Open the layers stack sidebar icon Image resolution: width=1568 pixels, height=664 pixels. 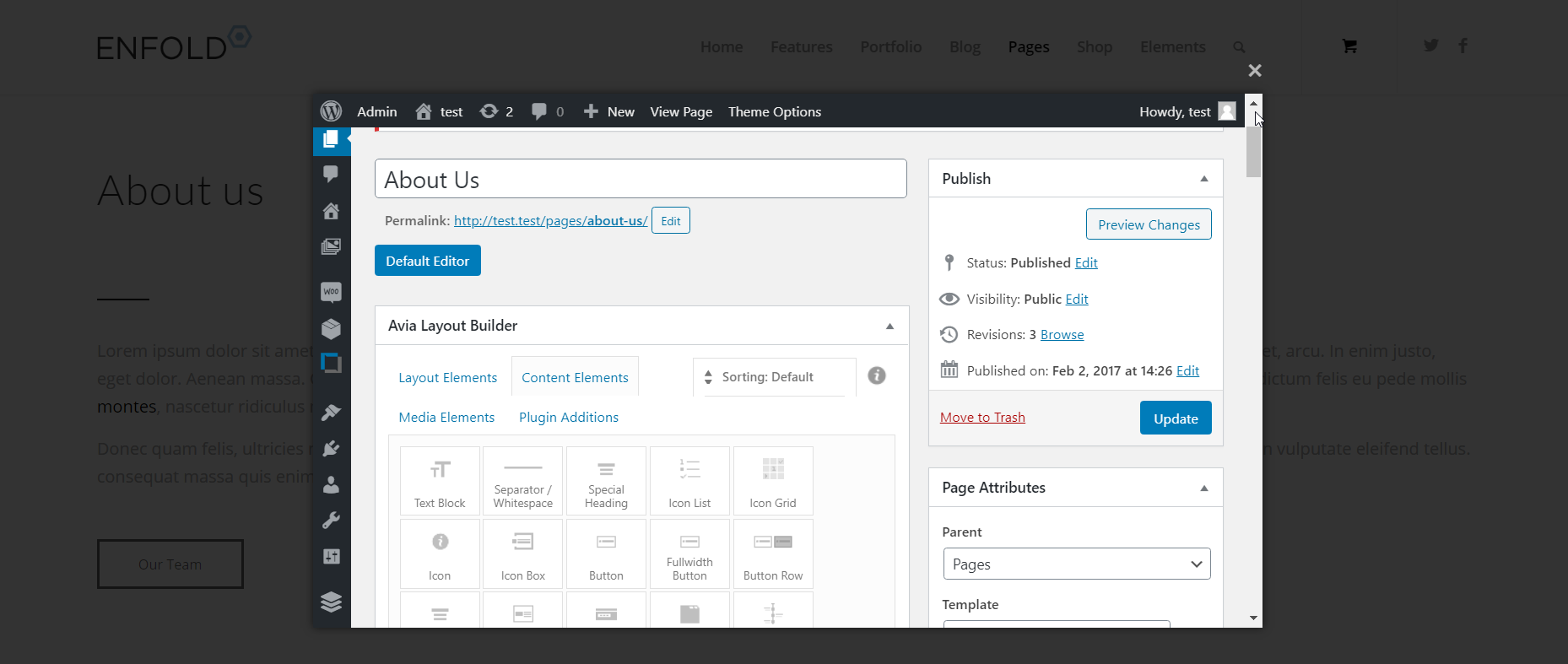click(x=331, y=601)
